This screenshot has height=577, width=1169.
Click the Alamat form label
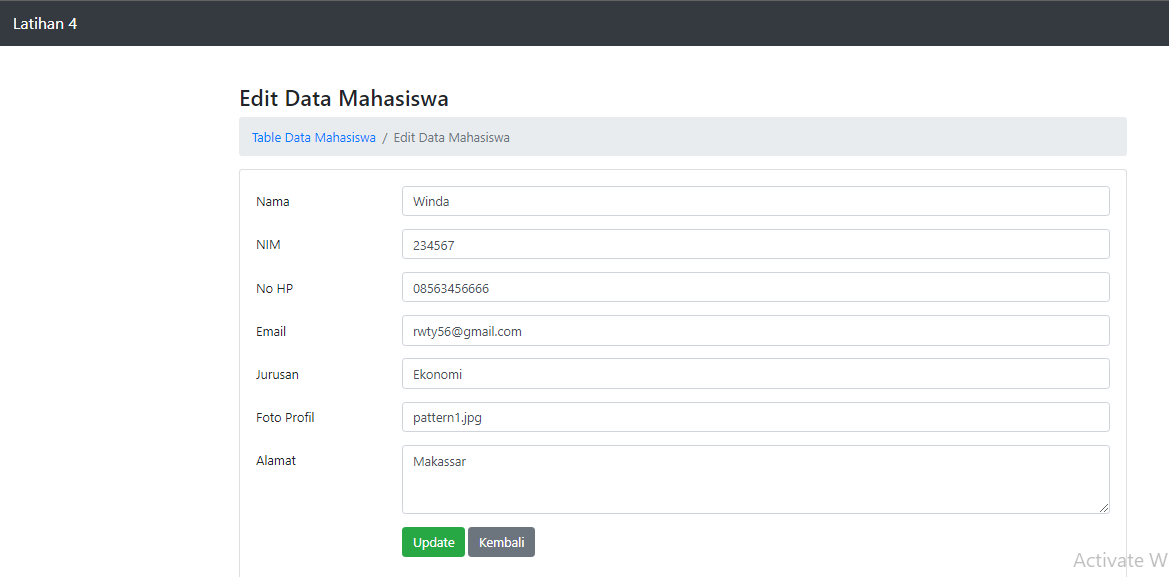click(276, 460)
